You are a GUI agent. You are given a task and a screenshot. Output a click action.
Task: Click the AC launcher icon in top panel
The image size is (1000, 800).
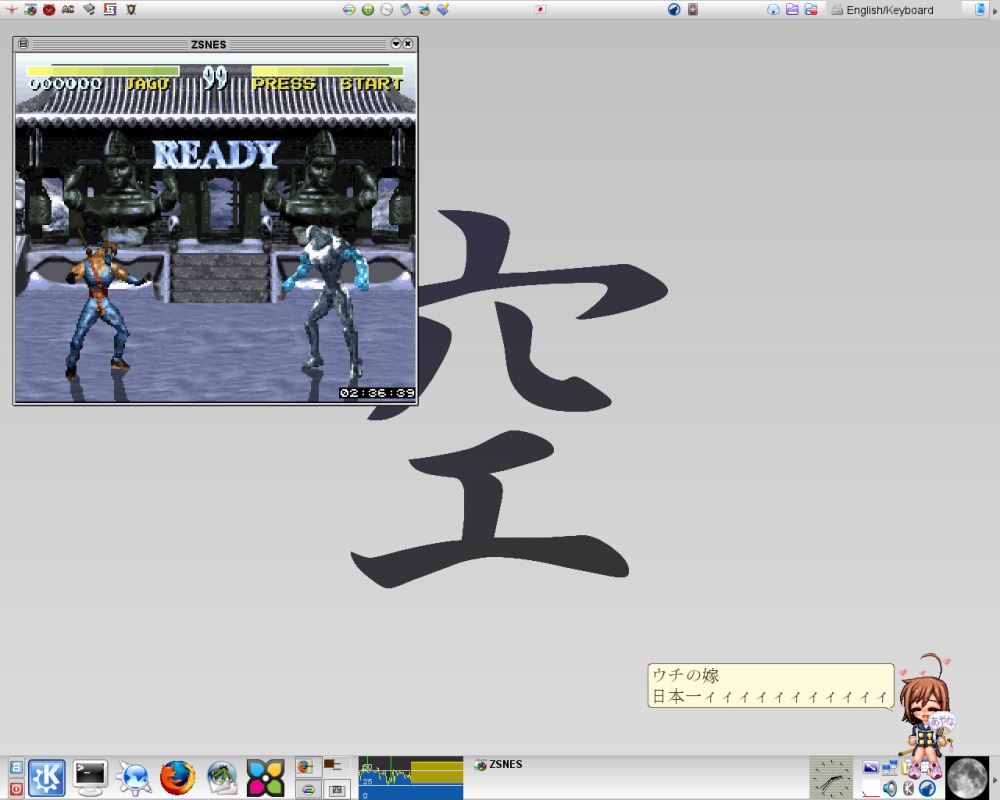[68, 10]
